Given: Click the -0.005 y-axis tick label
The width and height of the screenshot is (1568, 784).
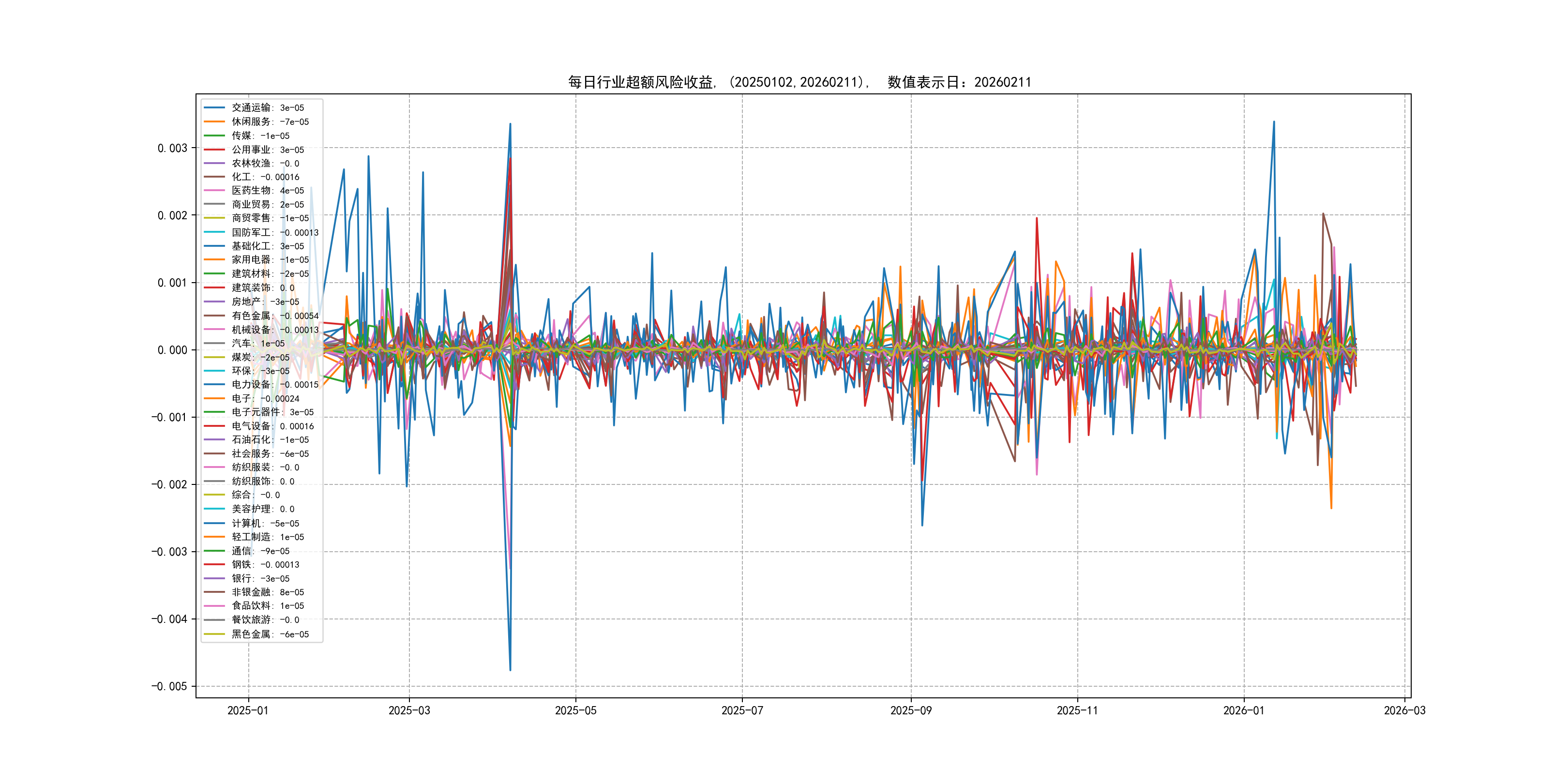Looking at the screenshot, I should [169, 687].
